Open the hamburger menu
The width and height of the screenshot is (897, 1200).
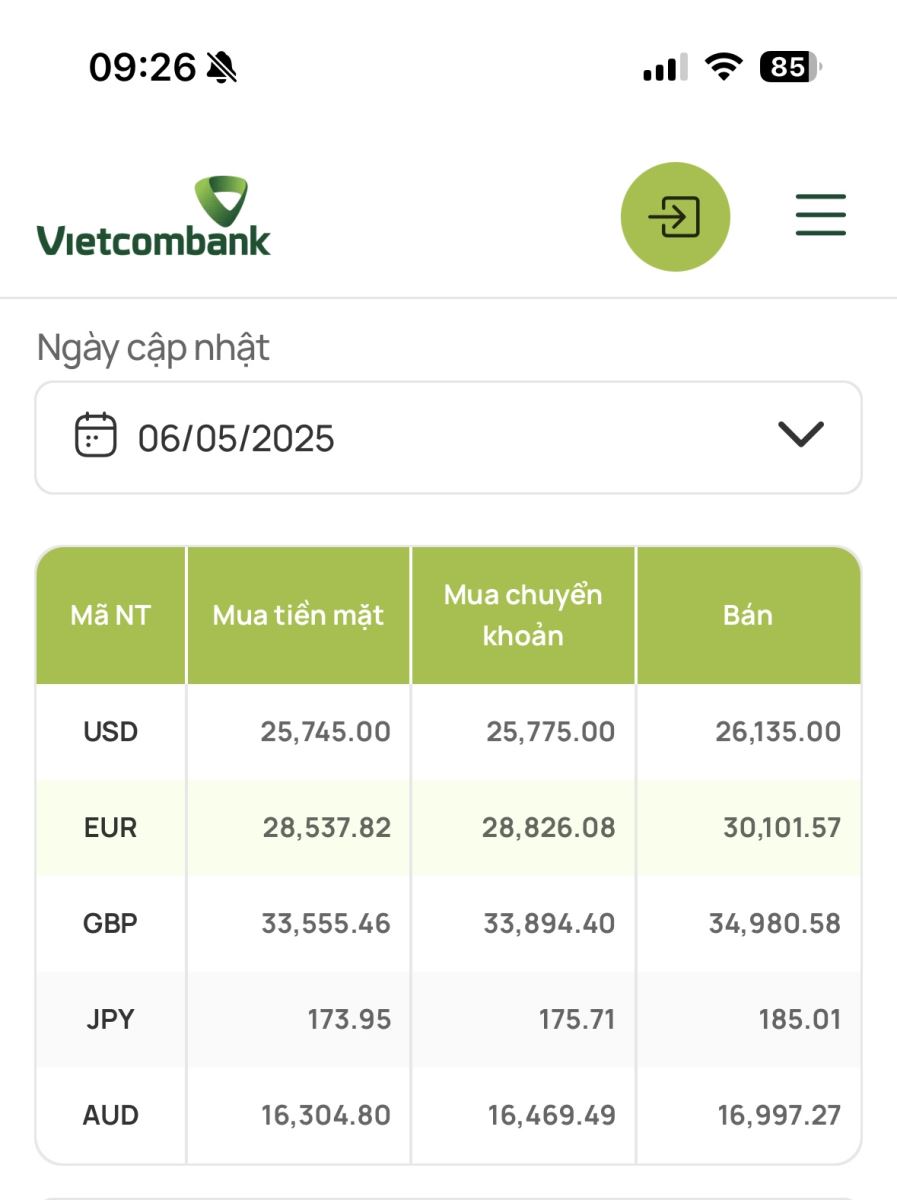click(x=821, y=215)
